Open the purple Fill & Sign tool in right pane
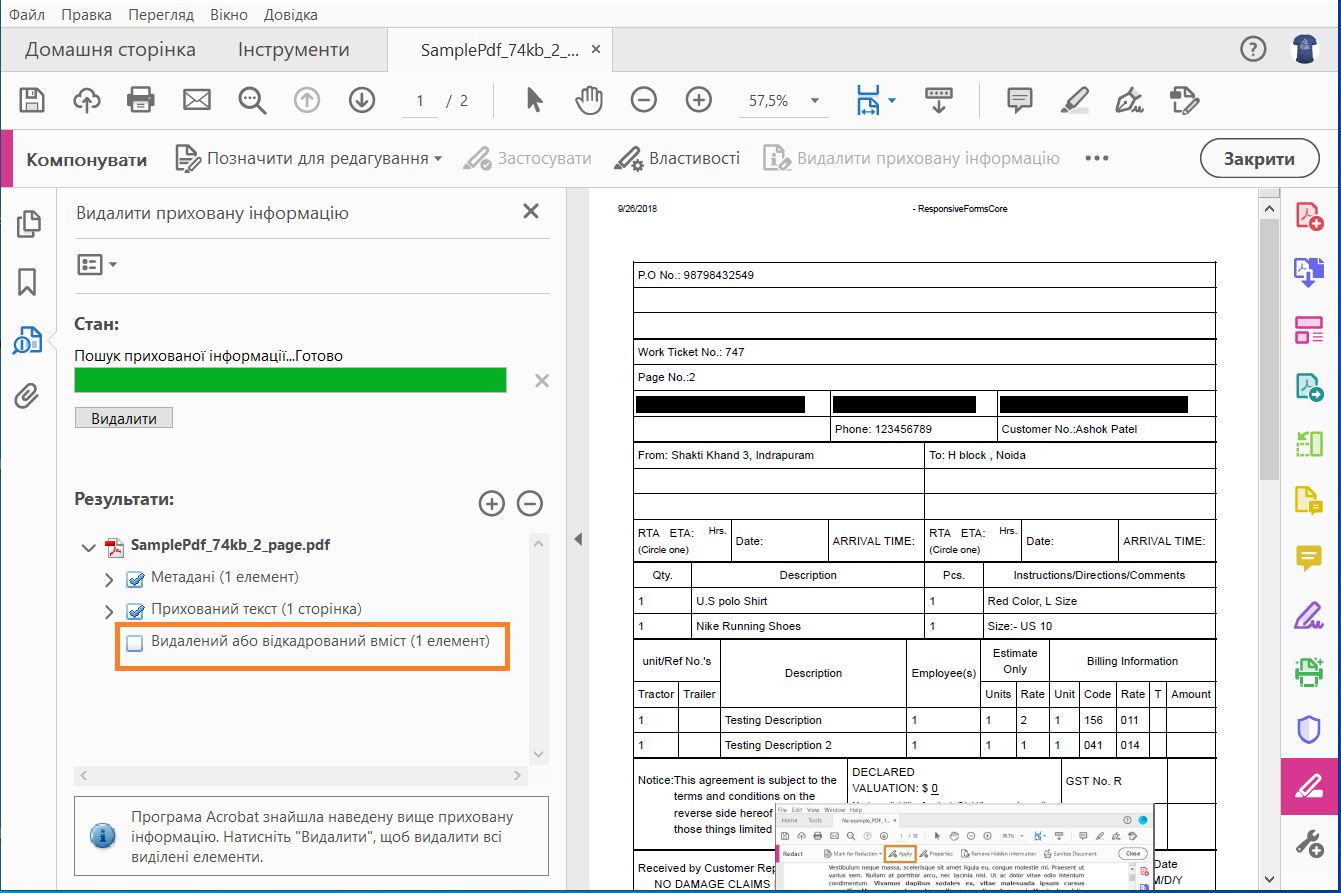This screenshot has width=1341, height=893. (x=1309, y=615)
